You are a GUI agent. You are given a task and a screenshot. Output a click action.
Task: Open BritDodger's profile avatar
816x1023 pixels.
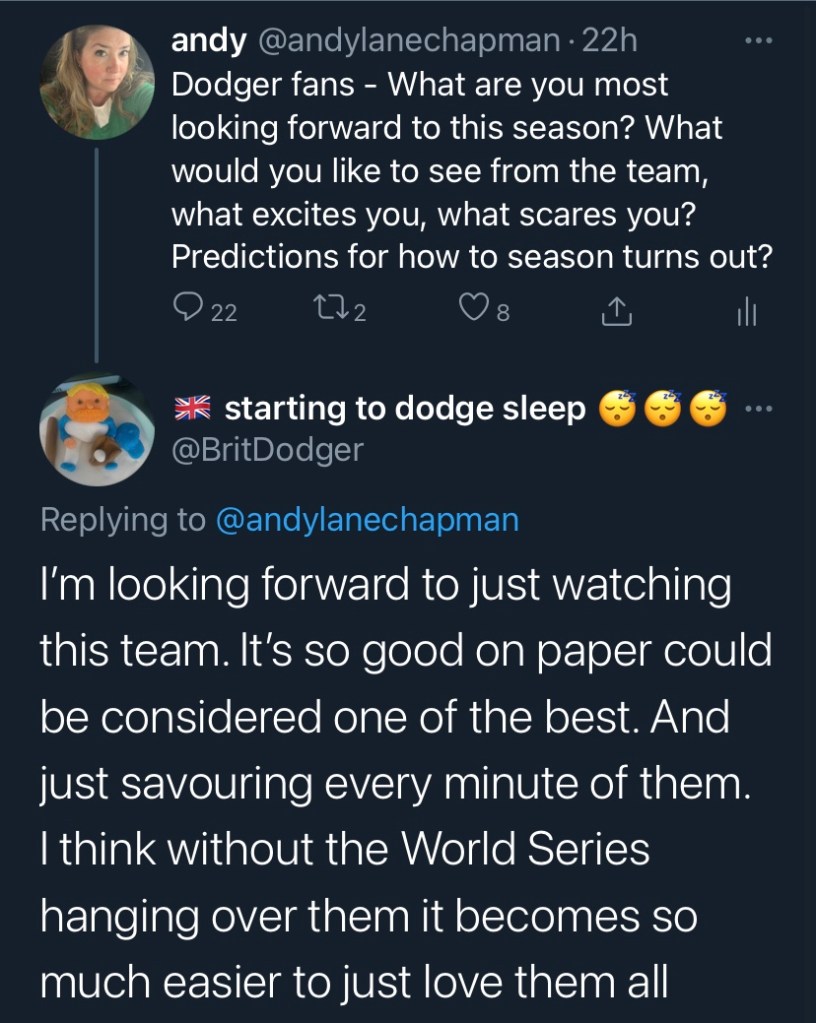(x=95, y=430)
